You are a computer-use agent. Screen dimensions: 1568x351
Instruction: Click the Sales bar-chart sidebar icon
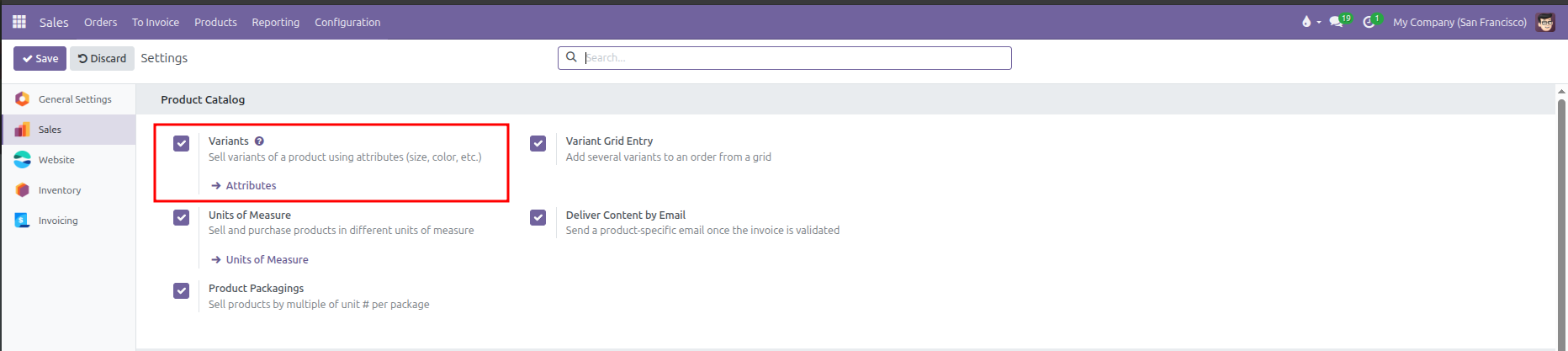coord(23,130)
